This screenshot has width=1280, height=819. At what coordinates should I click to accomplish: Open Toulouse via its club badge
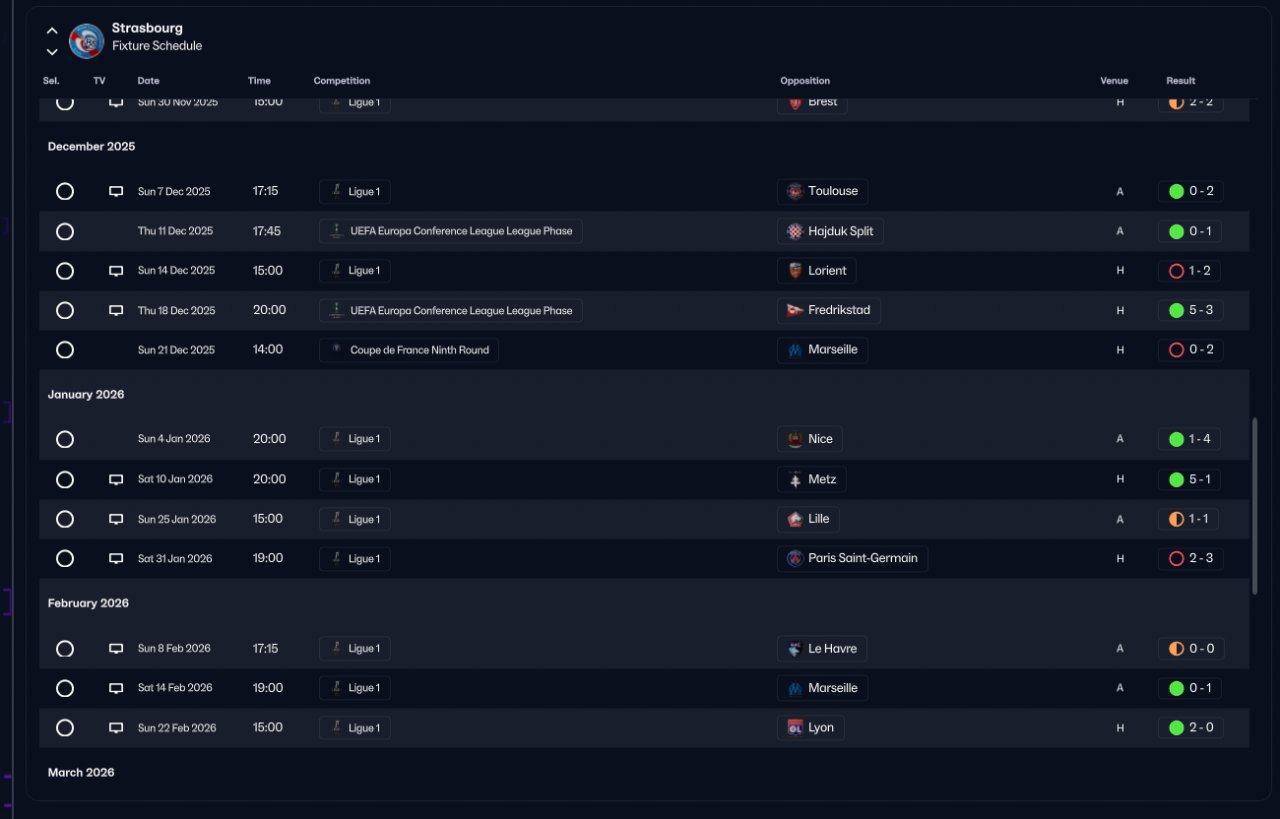click(795, 191)
